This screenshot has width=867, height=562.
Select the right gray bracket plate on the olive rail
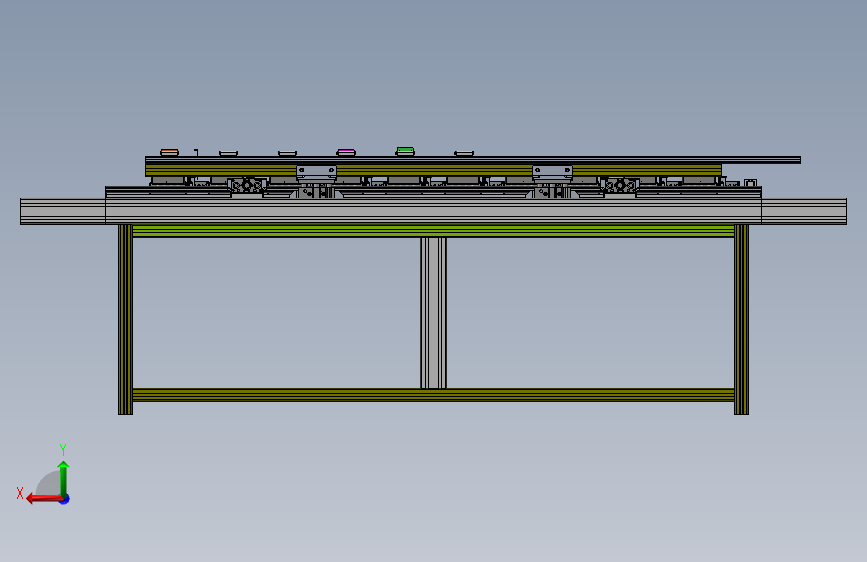click(x=552, y=172)
